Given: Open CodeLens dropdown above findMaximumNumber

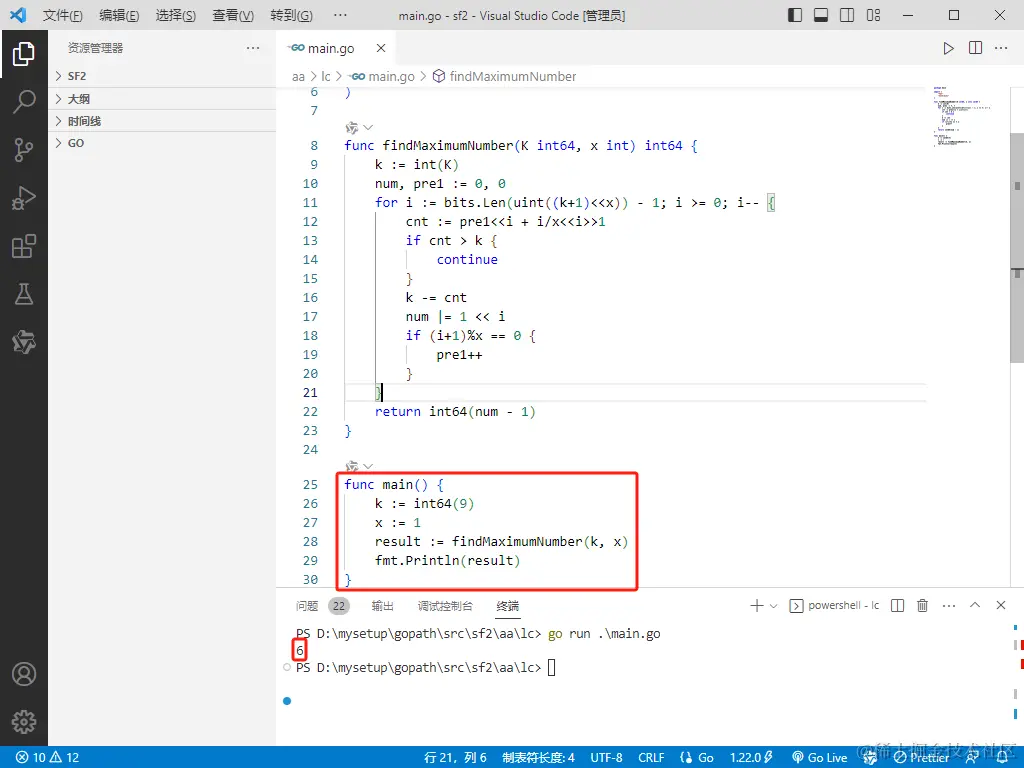Looking at the screenshot, I should tap(368, 127).
